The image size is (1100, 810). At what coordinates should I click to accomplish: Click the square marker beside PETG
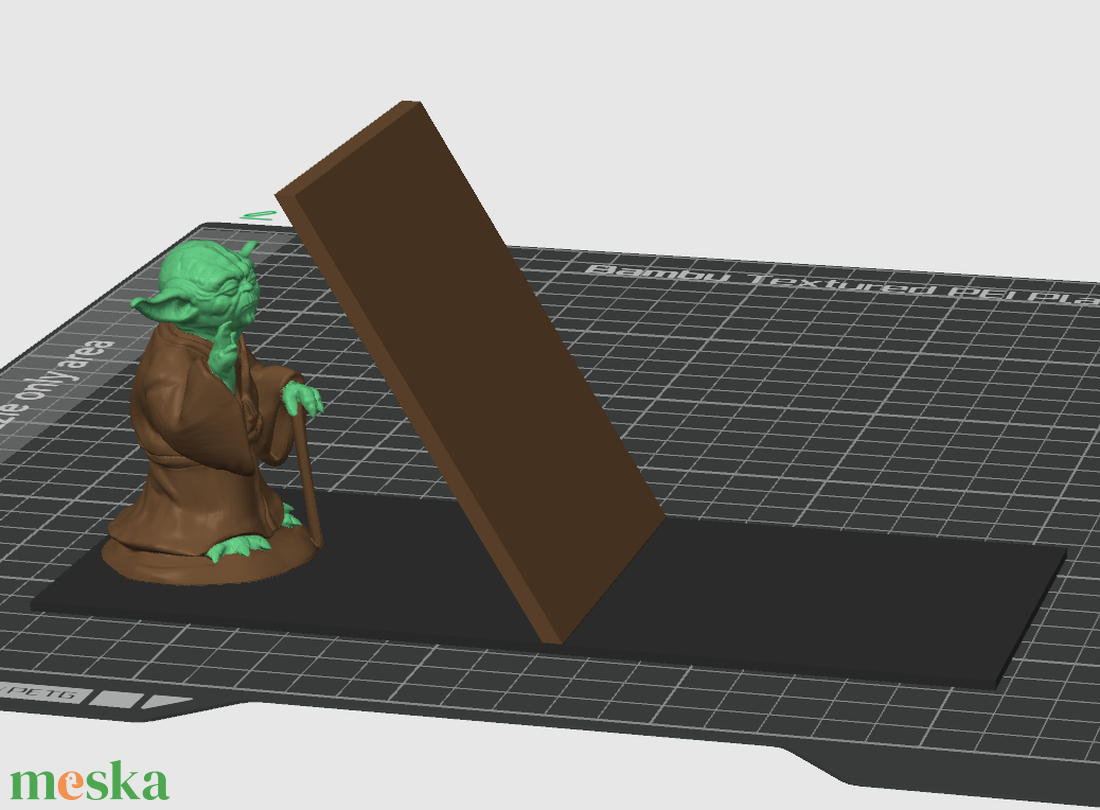pyautogui.click(x=120, y=699)
